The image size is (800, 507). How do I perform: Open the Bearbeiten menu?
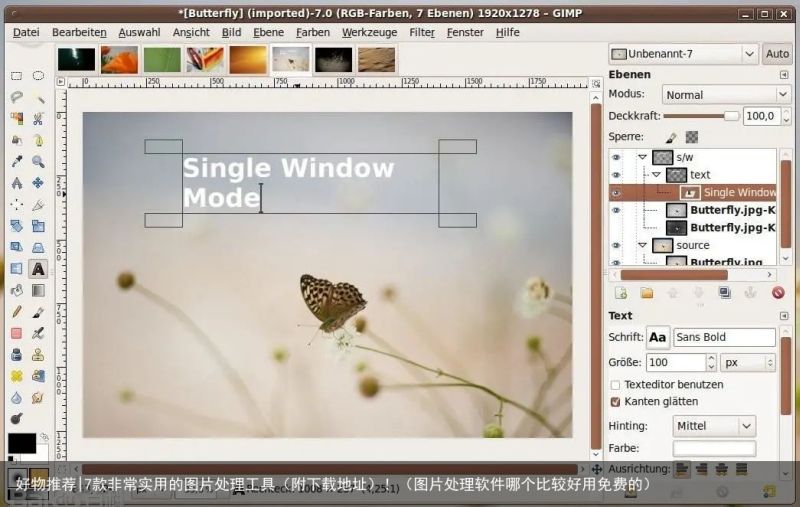click(79, 32)
